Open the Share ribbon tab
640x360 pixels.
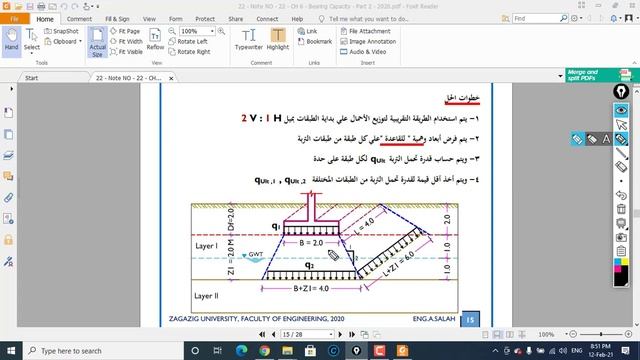tap(236, 19)
